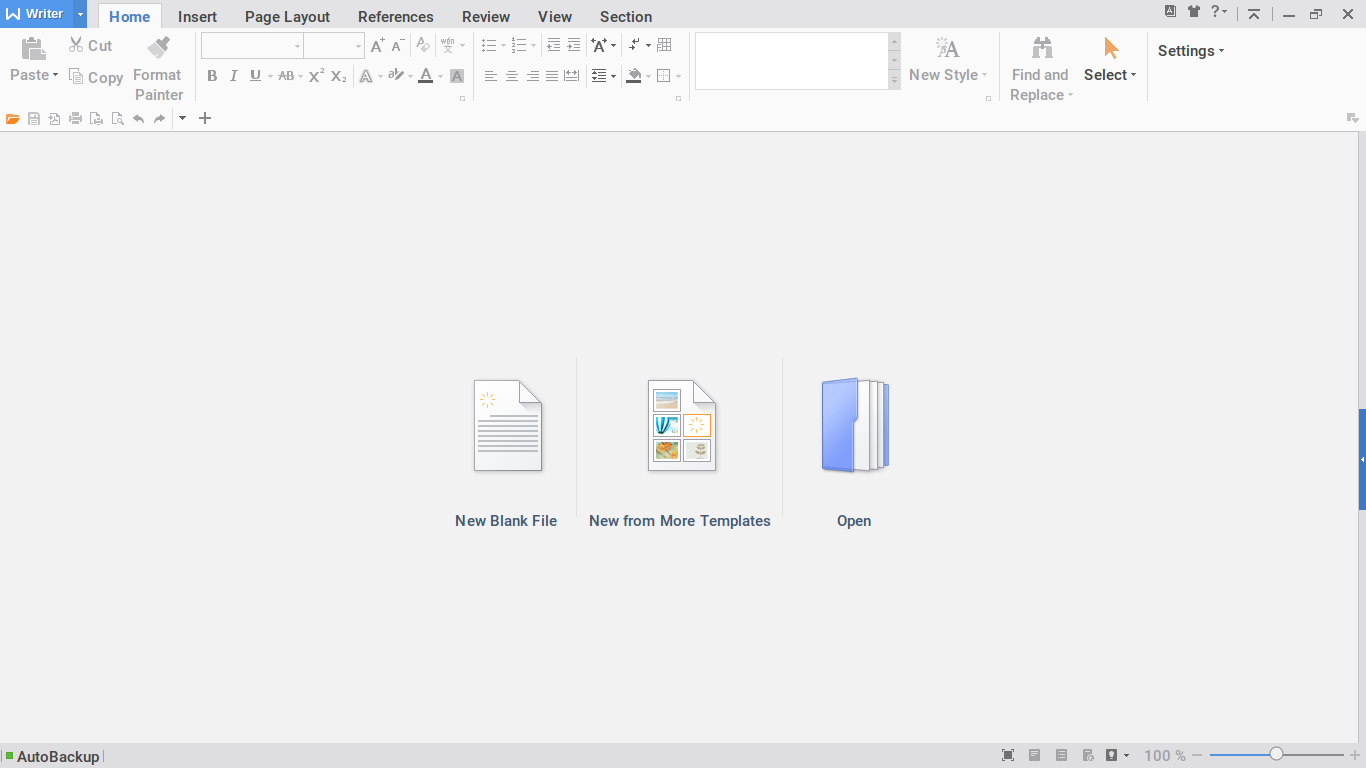Click the zoom-in plus button
The height and width of the screenshot is (768, 1366).
tap(1353, 755)
